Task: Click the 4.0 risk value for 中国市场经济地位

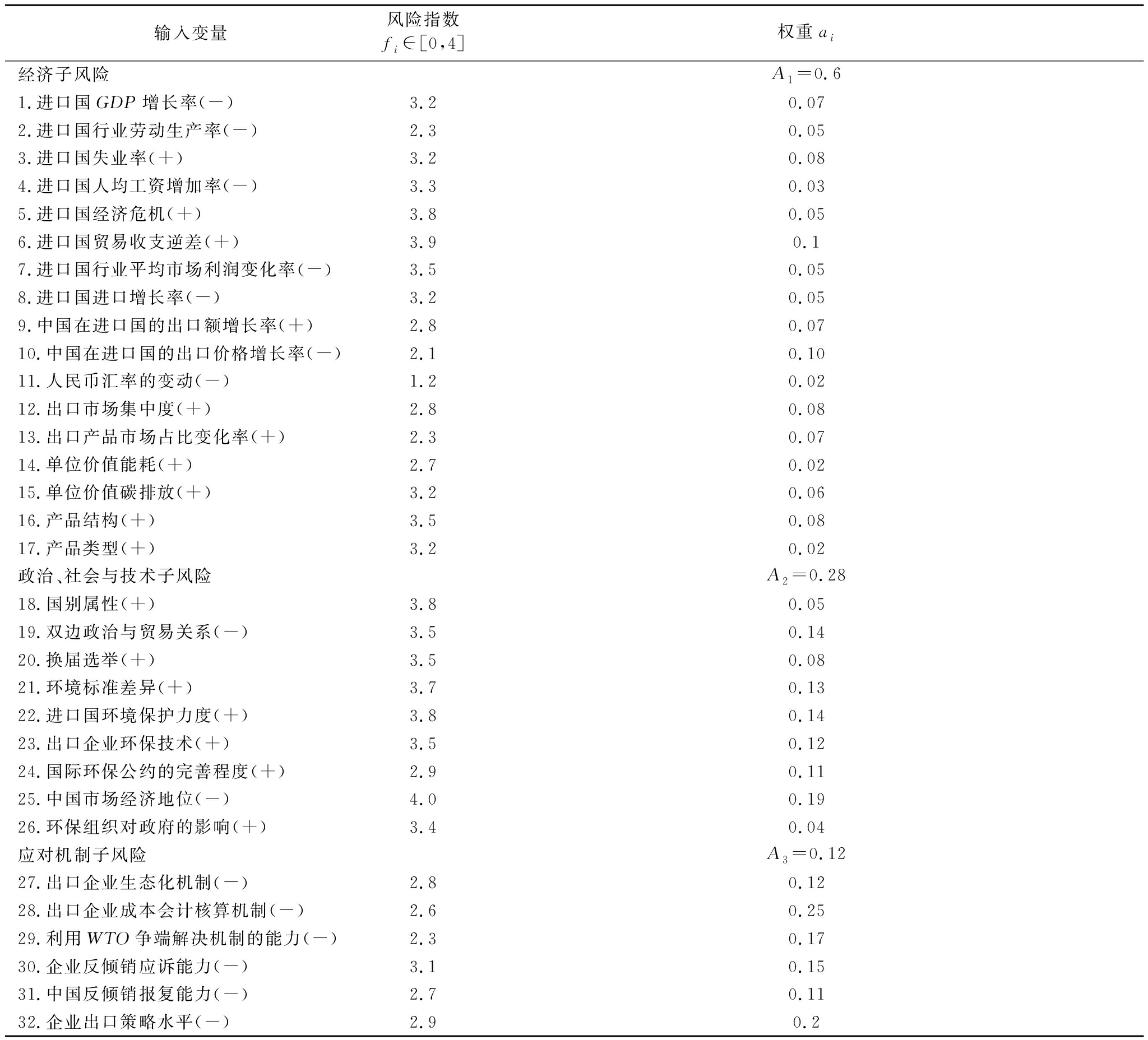Action: click(x=423, y=798)
